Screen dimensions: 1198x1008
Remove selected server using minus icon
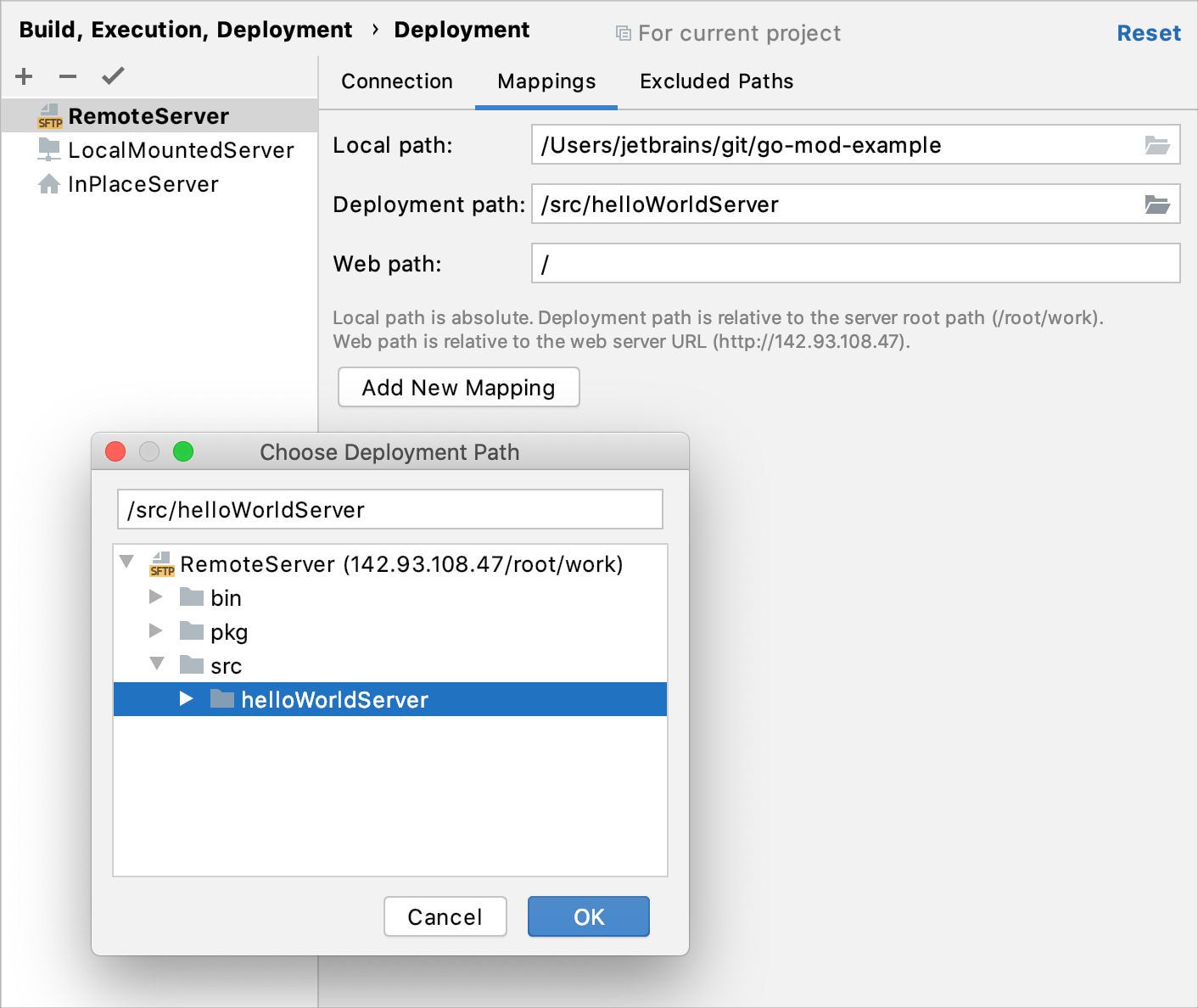coord(67,76)
